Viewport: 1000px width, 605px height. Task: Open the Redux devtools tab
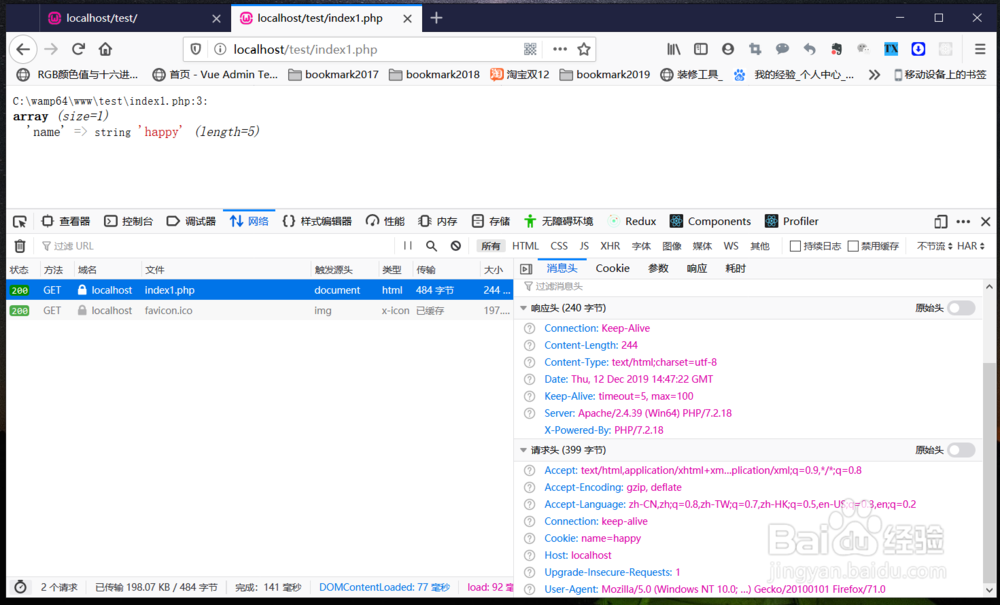[x=632, y=221]
